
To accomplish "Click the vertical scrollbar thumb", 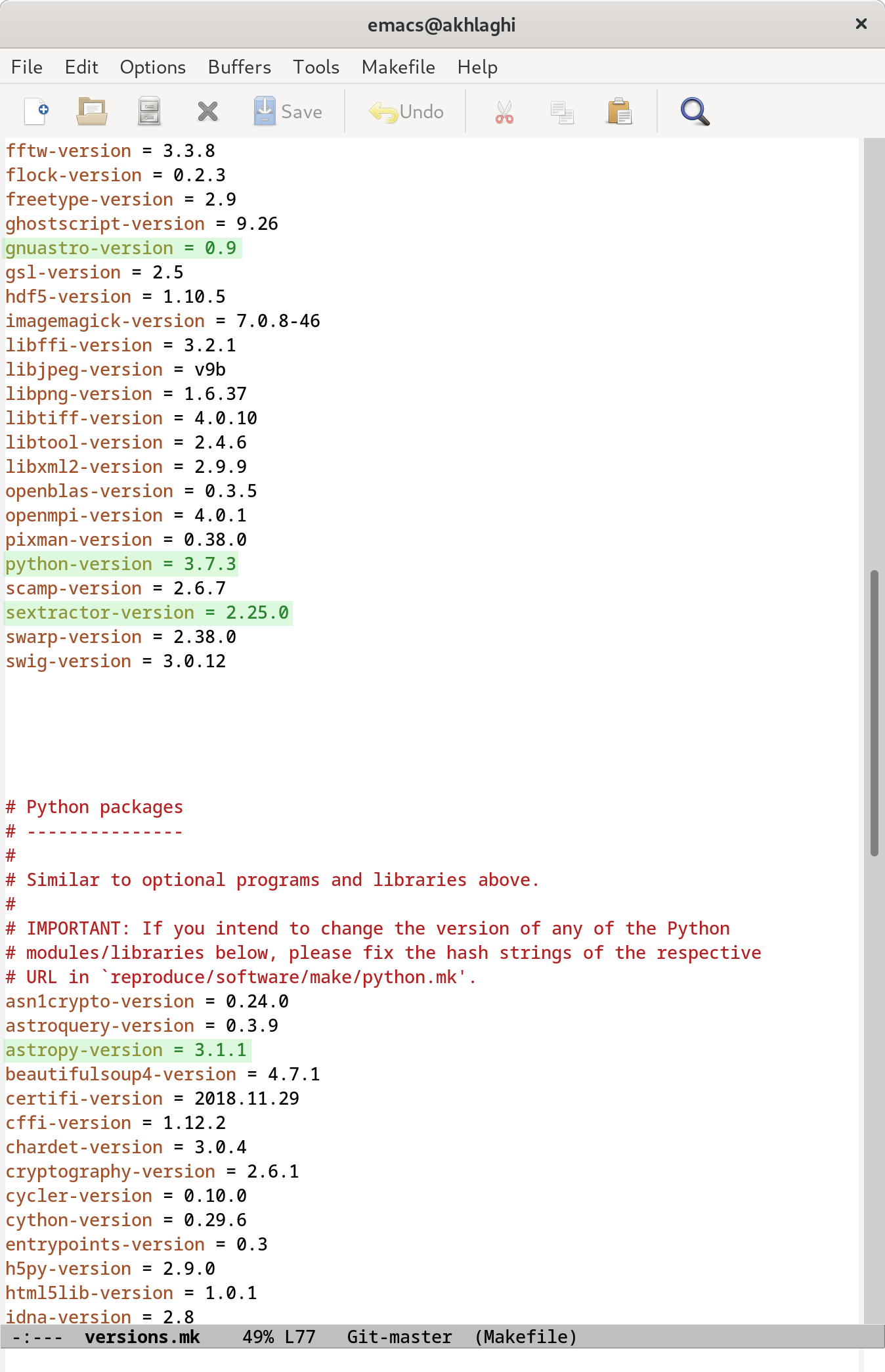I will tap(874, 713).
